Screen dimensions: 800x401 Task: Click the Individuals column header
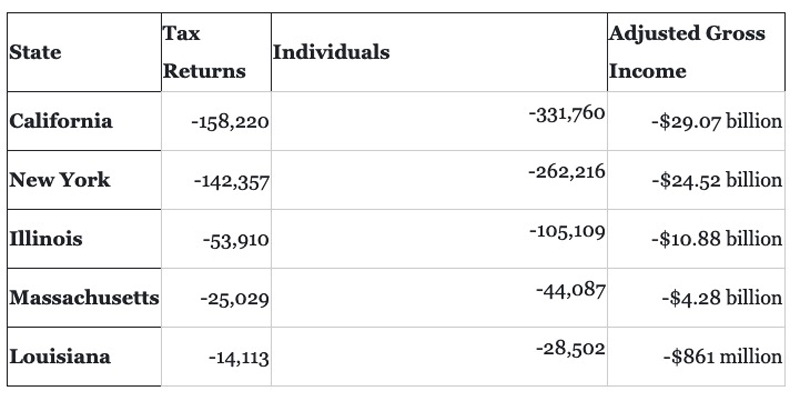tap(331, 52)
